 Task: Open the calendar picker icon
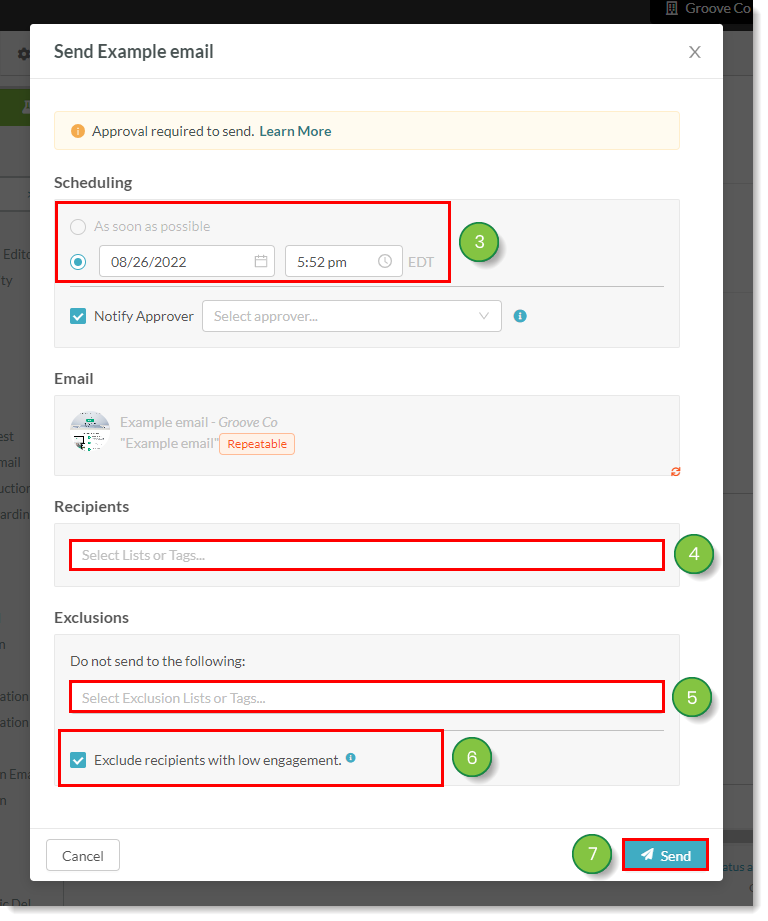coord(261,261)
